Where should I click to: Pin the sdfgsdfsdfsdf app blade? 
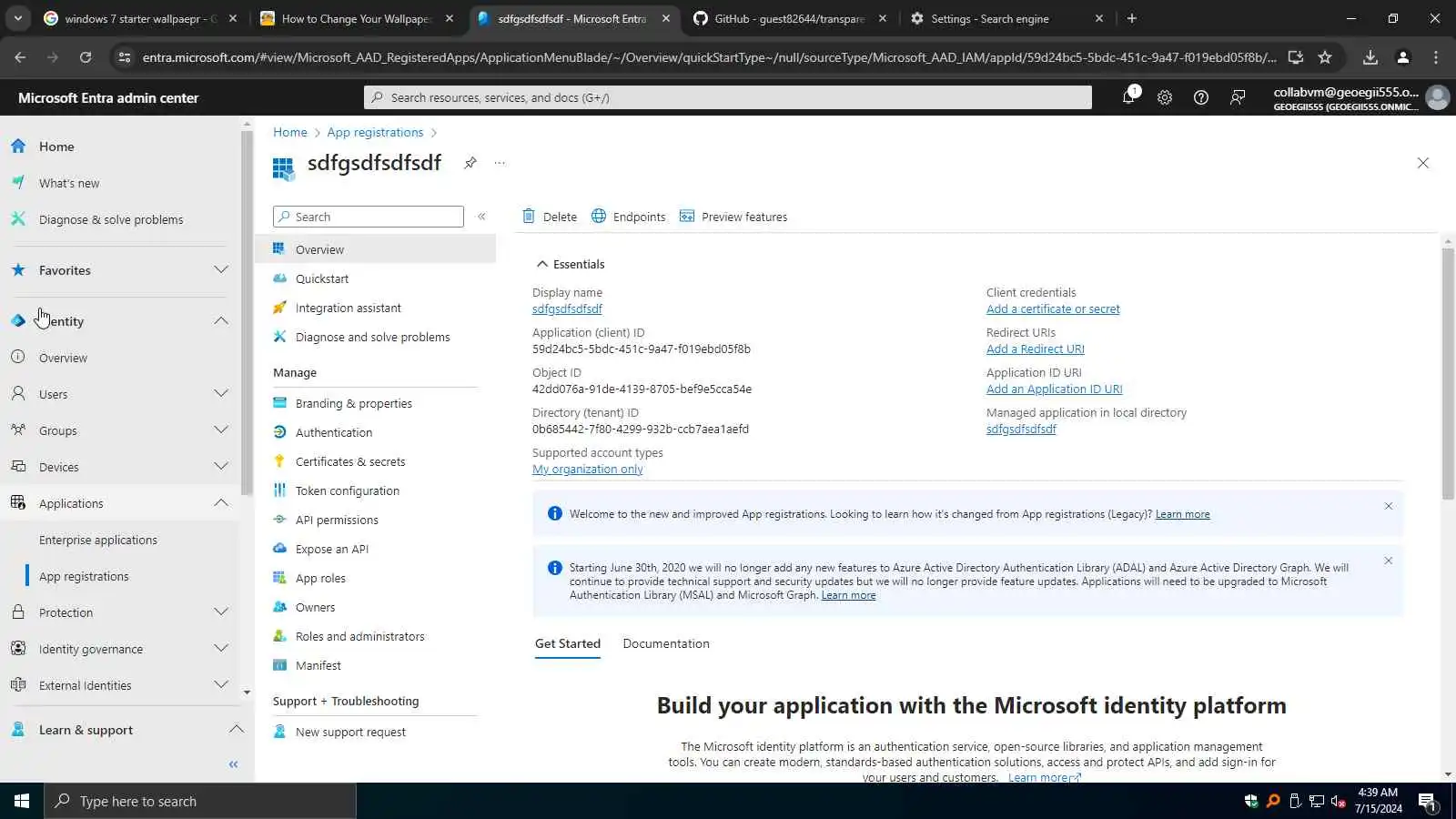click(470, 163)
